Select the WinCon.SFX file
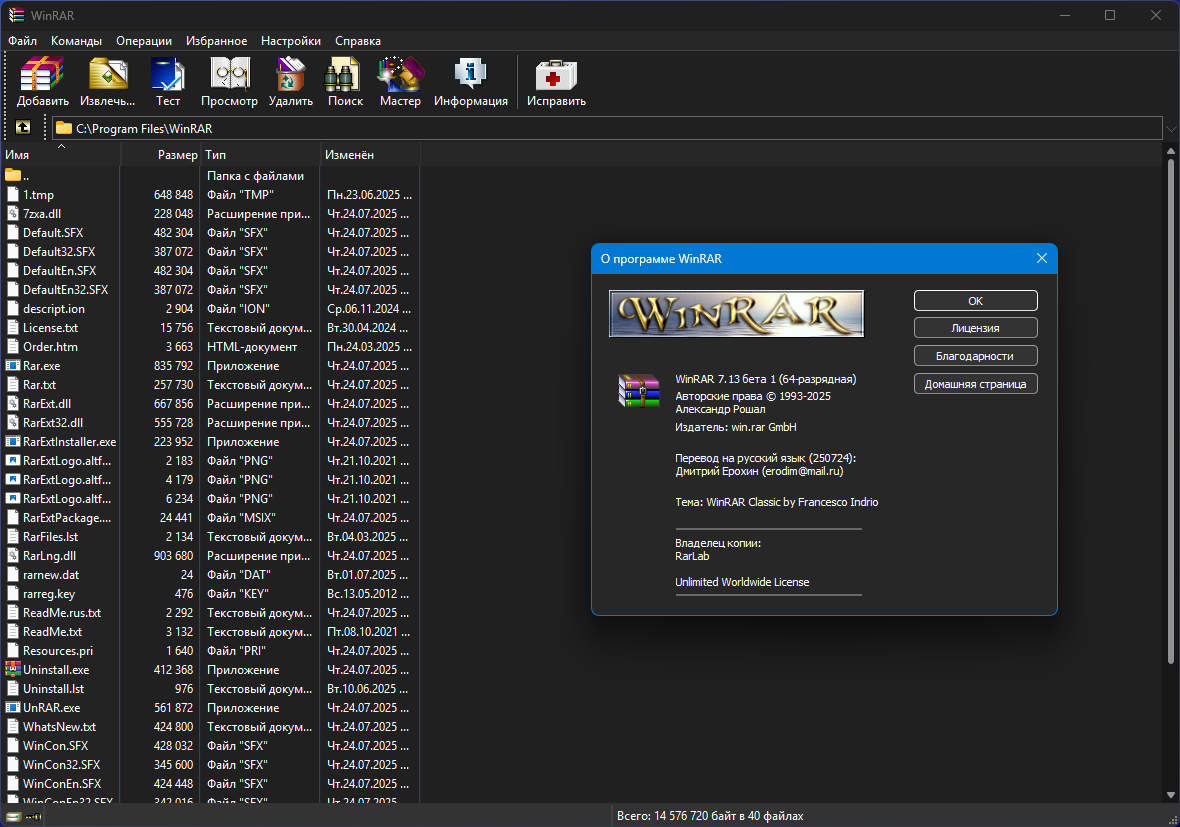Image resolution: width=1180 pixels, height=827 pixels. [55, 746]
